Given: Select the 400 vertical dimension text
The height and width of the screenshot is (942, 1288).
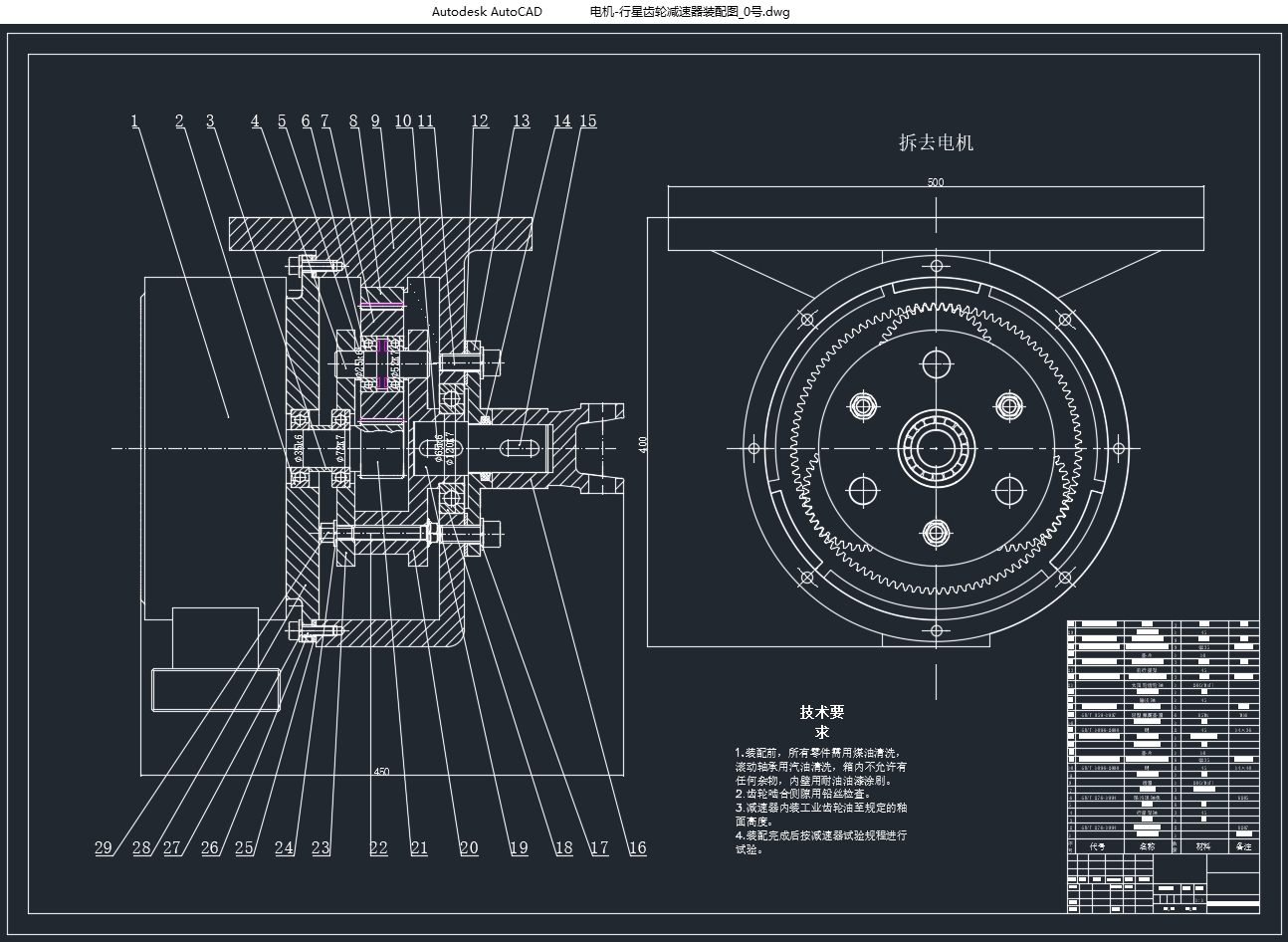Looking at the screenshot, I should pyautogui.click(x=644, y=444).
